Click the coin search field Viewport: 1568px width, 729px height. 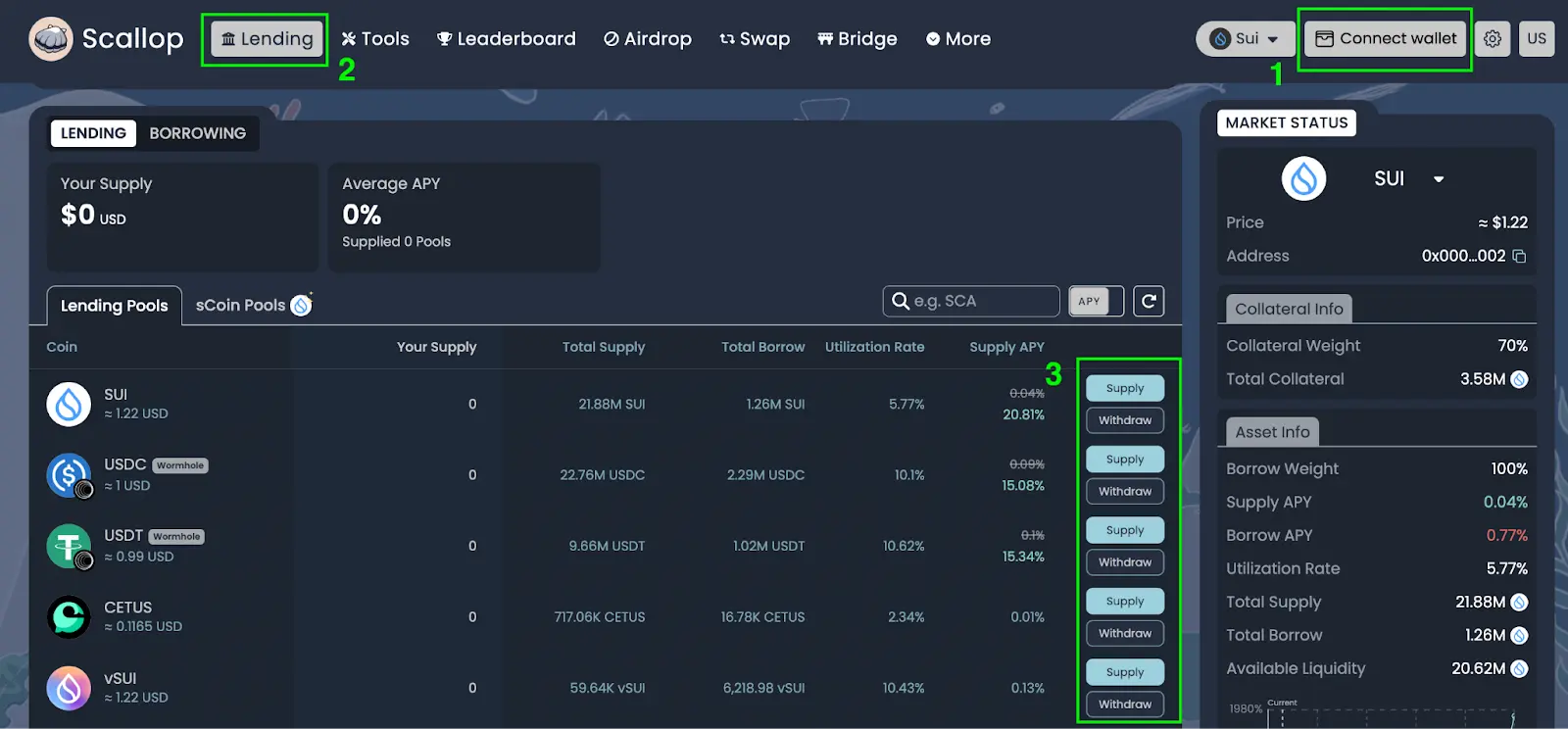(x=980, y=302)
